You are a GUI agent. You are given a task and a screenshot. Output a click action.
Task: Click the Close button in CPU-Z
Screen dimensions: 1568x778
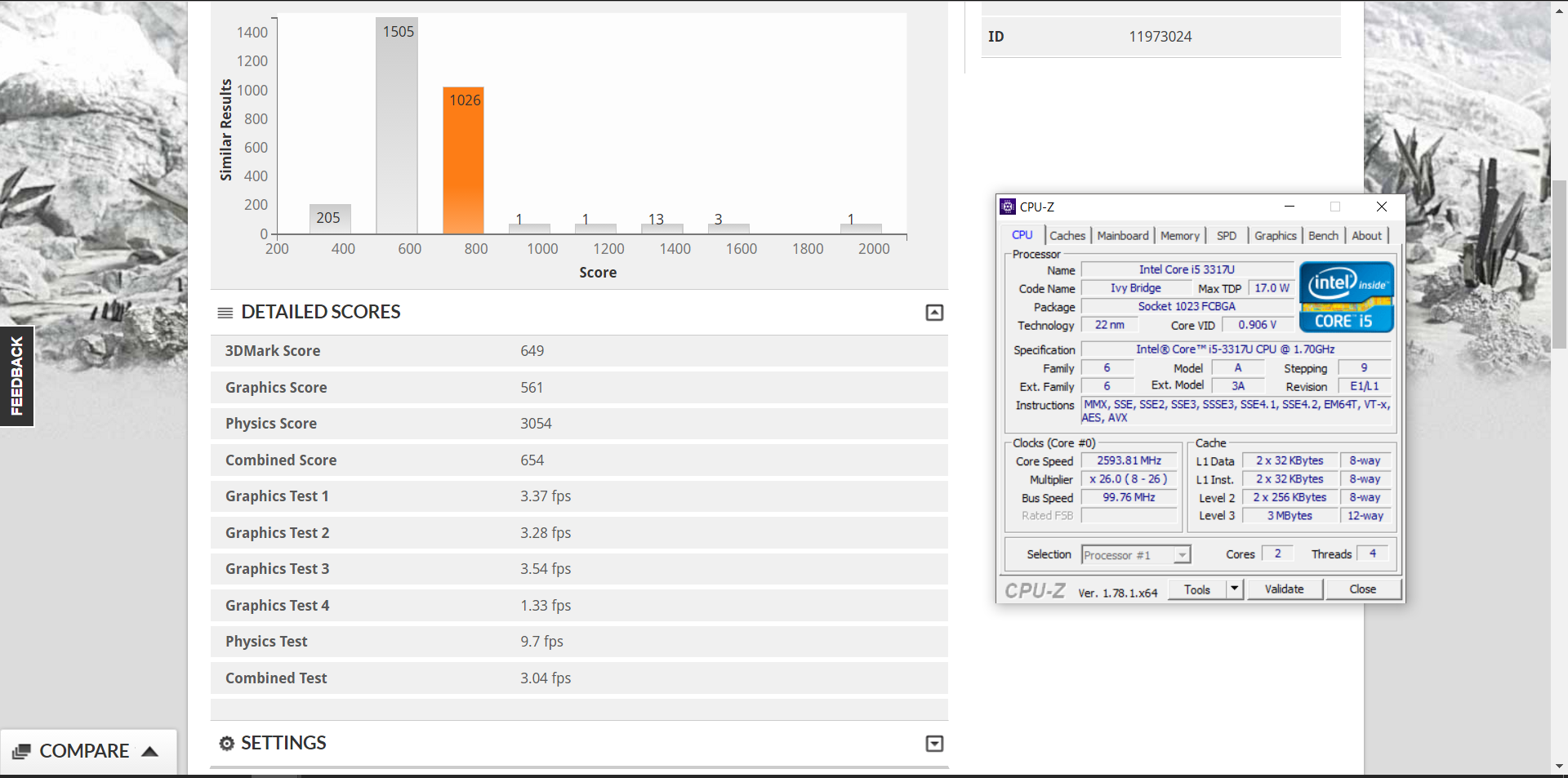pos(1363,589)
